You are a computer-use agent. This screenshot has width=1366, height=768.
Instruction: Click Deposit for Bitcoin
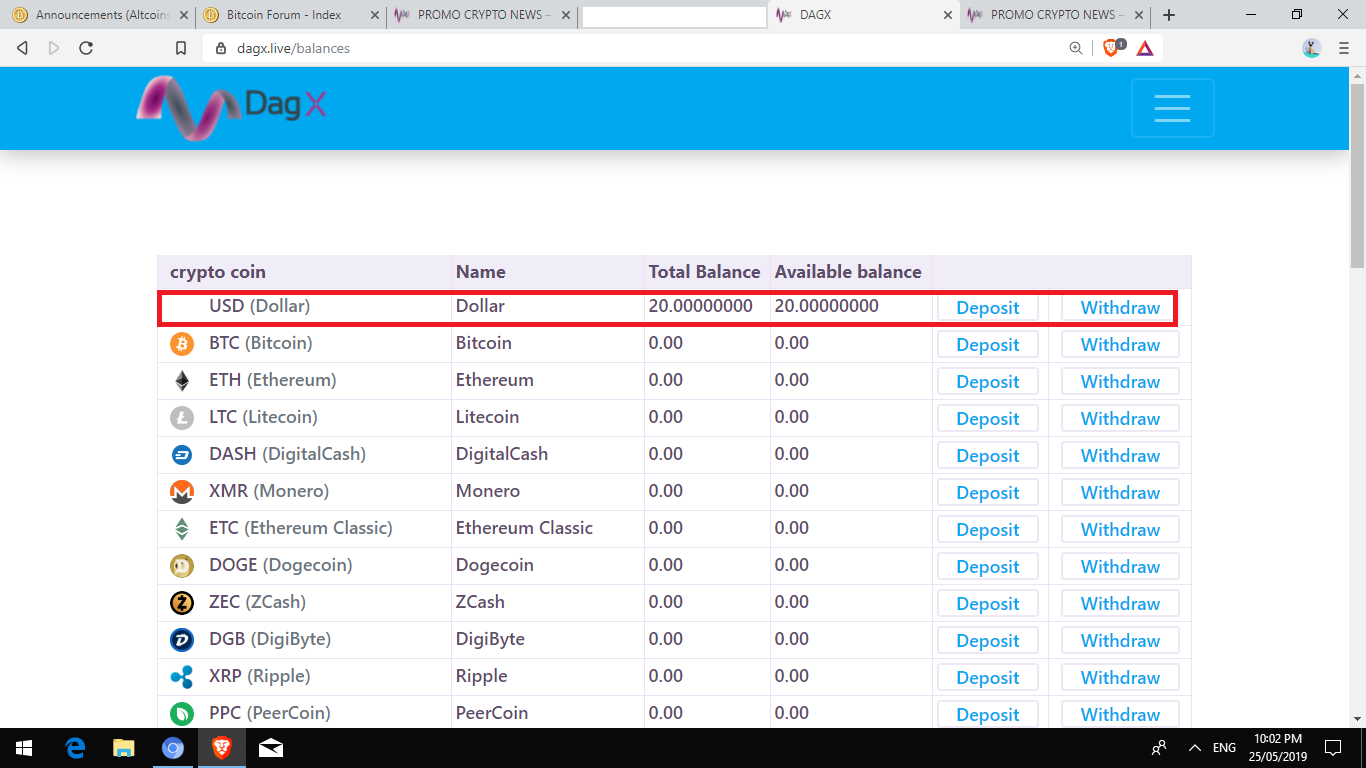pyautogui.click(x=987, y=345)
